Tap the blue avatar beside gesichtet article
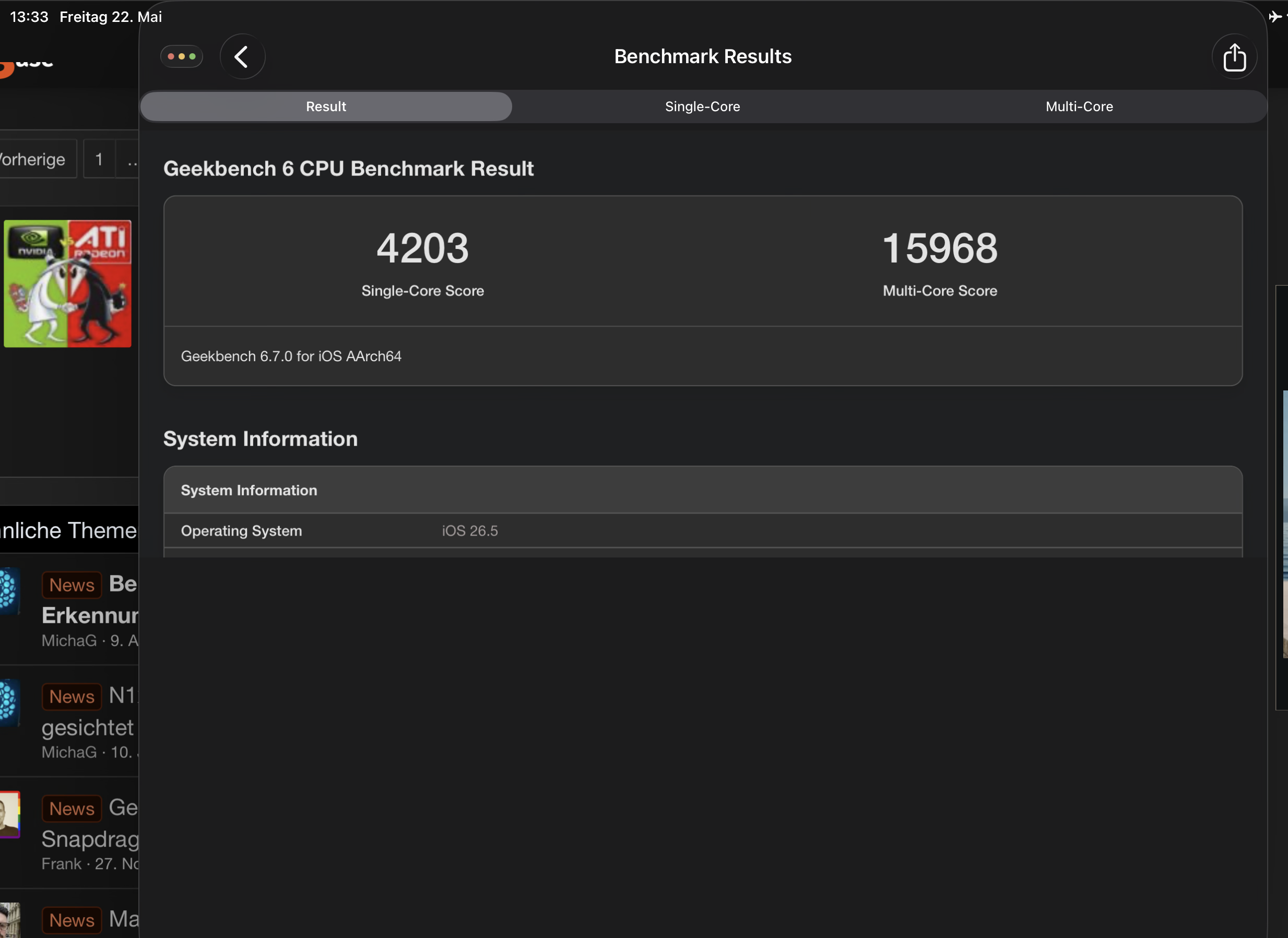1288x938 pixels. (x=9, y=703)
